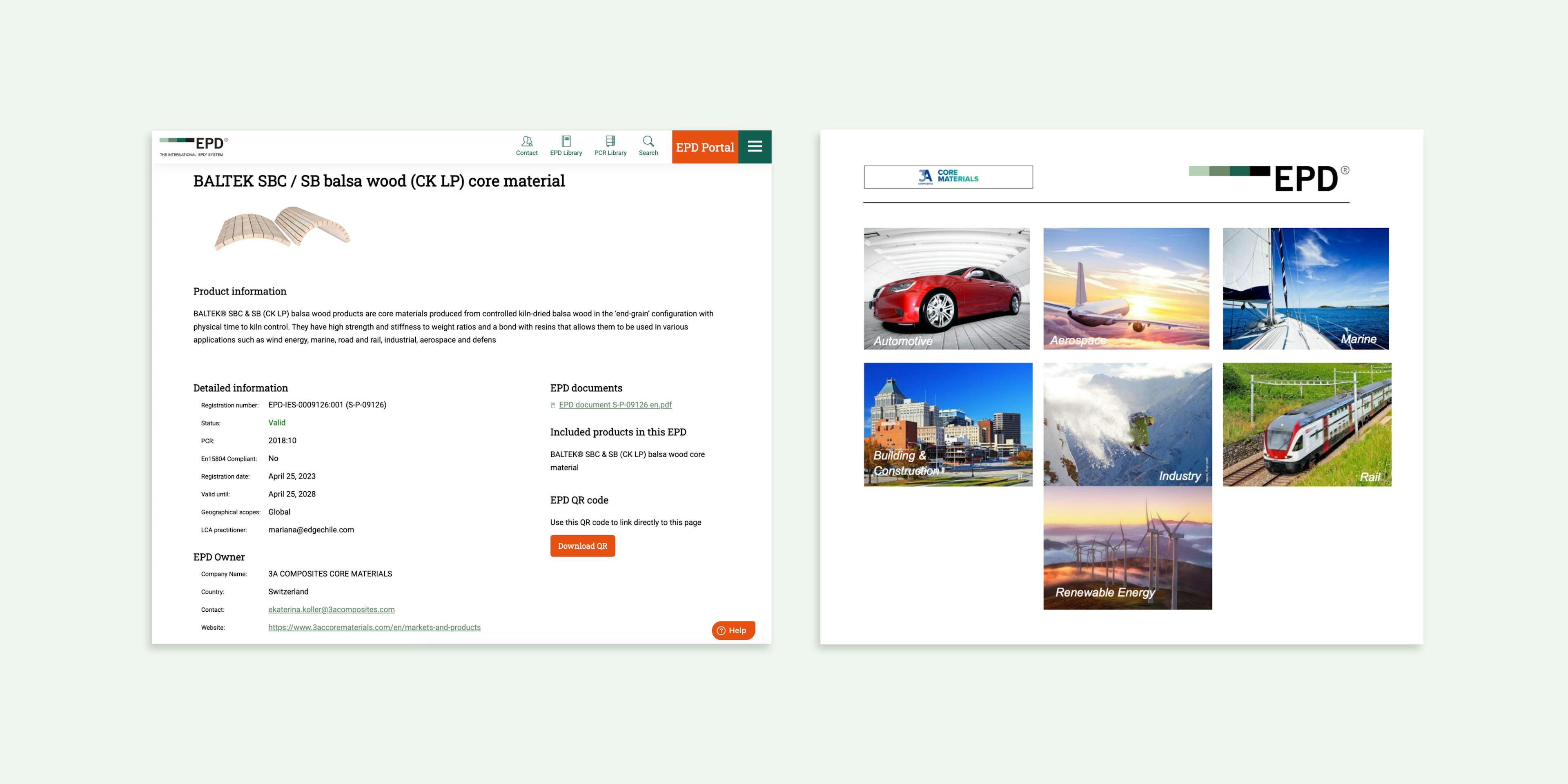This screenshot has width=1568, height=784.
Task: Click the balsa wood product image
Action: (x=283, y=229)
